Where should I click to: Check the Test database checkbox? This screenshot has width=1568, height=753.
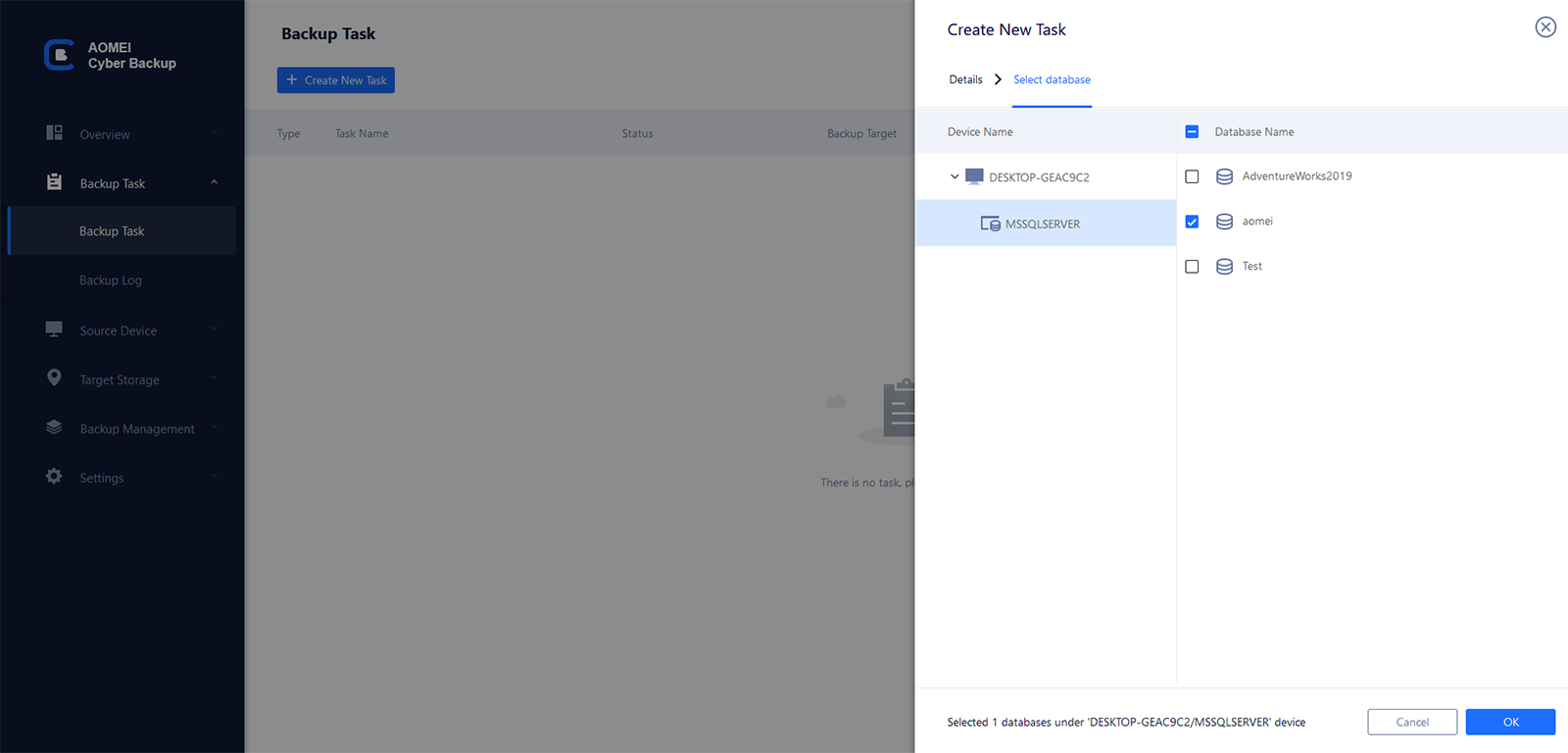click(1192, 267)
